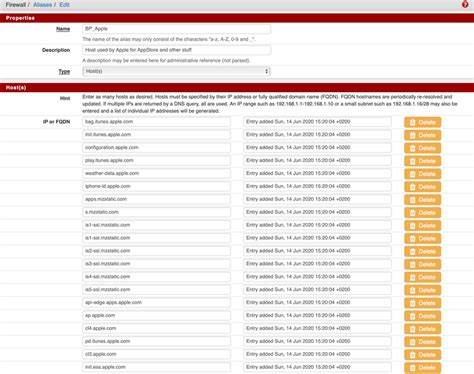474x374 pixels.
Task: Edit the 'Entry added' note for cl3.apple.com
Action: pyautogui.click(x=317, y=354)
